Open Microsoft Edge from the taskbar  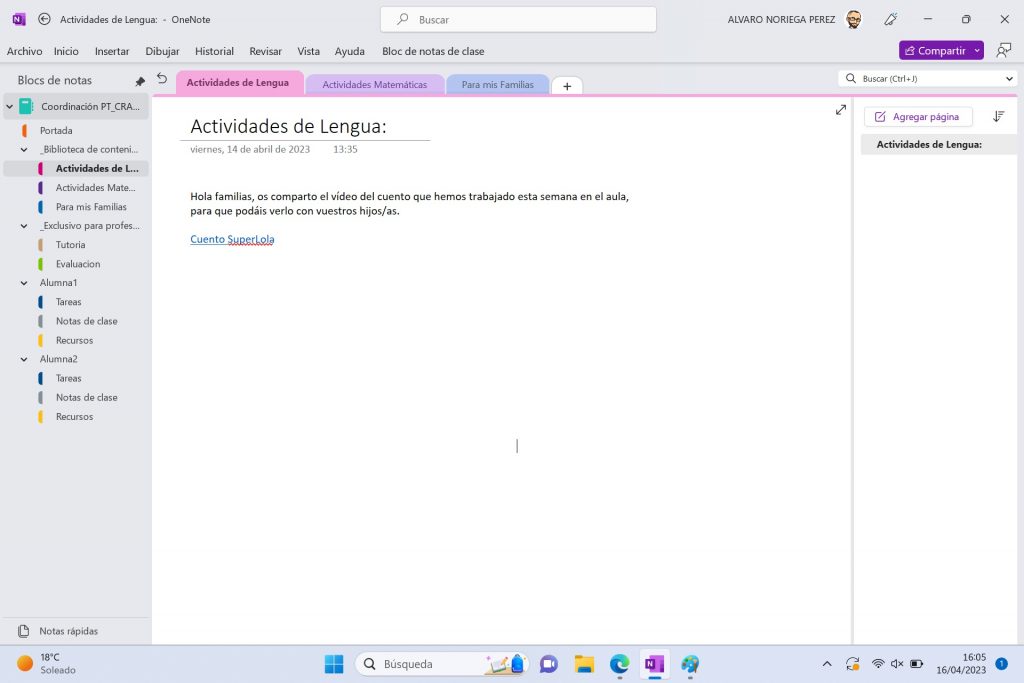click(620, 664)
